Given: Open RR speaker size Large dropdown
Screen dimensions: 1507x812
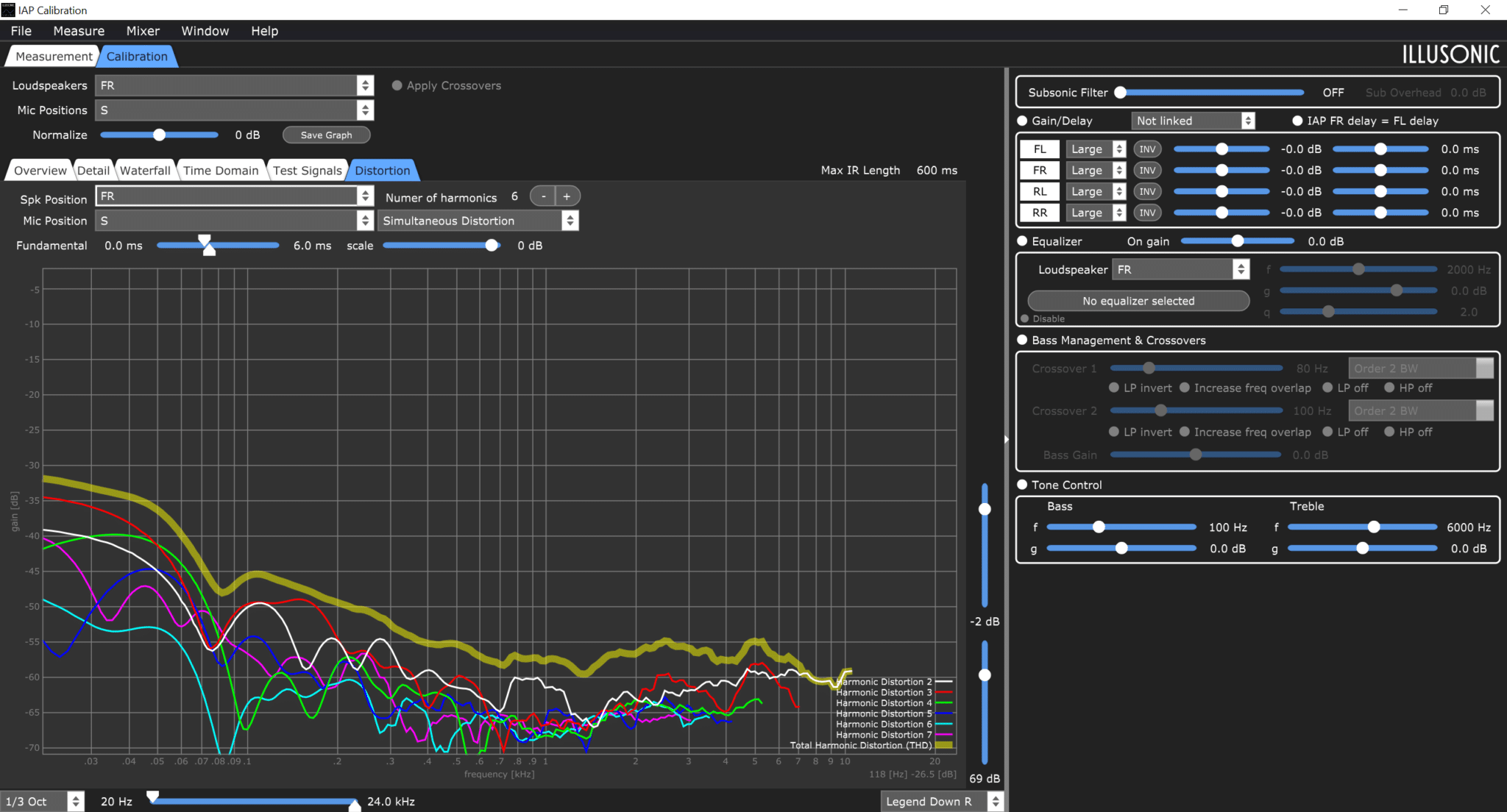Looking at the screenshot, I should pyautogui.click(x=1096, y=213).
